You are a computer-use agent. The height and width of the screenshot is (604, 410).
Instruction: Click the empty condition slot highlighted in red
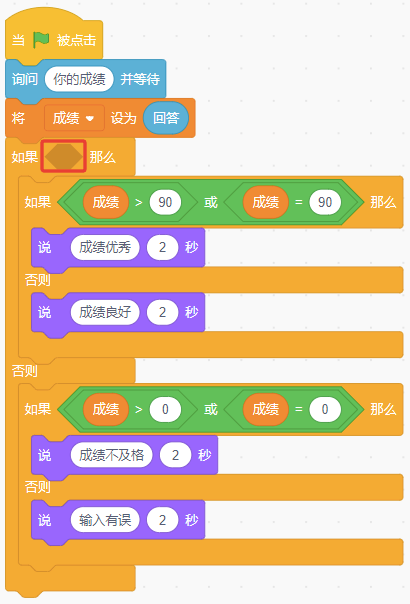(64, 156)
